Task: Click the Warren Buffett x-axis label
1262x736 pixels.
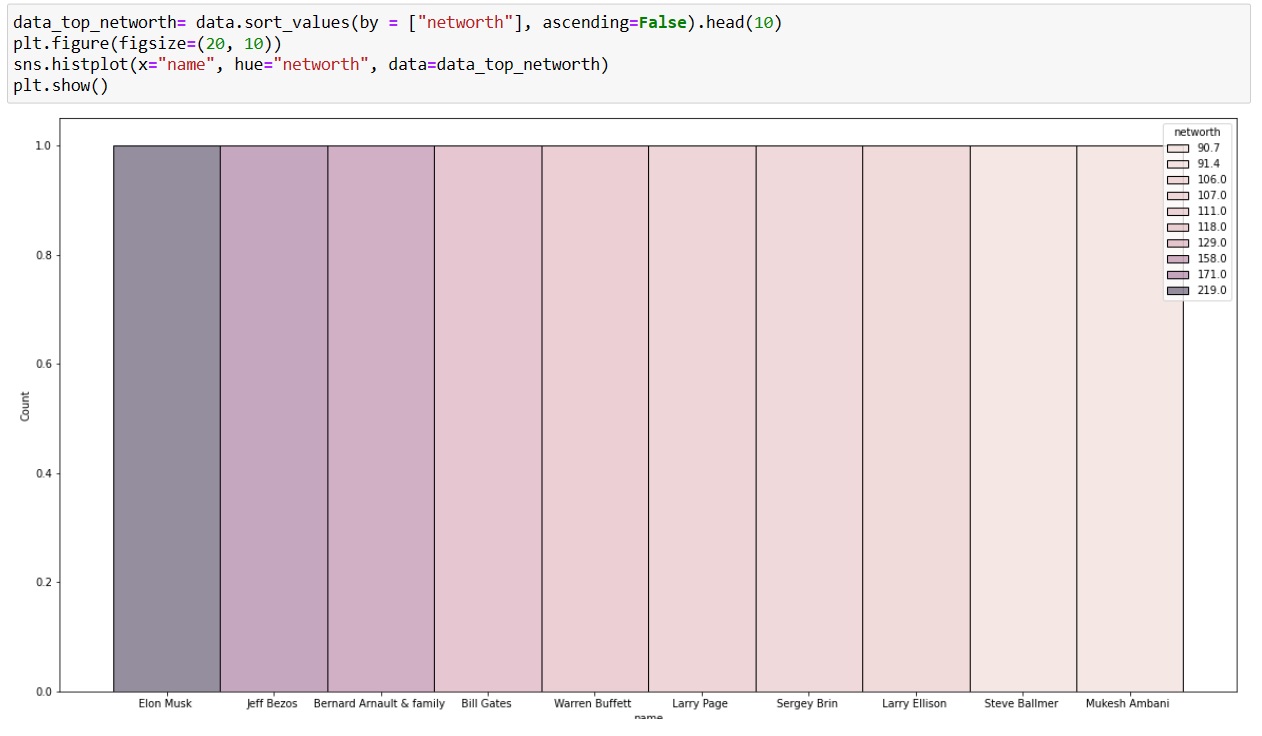Action: (x=593, y=704)
